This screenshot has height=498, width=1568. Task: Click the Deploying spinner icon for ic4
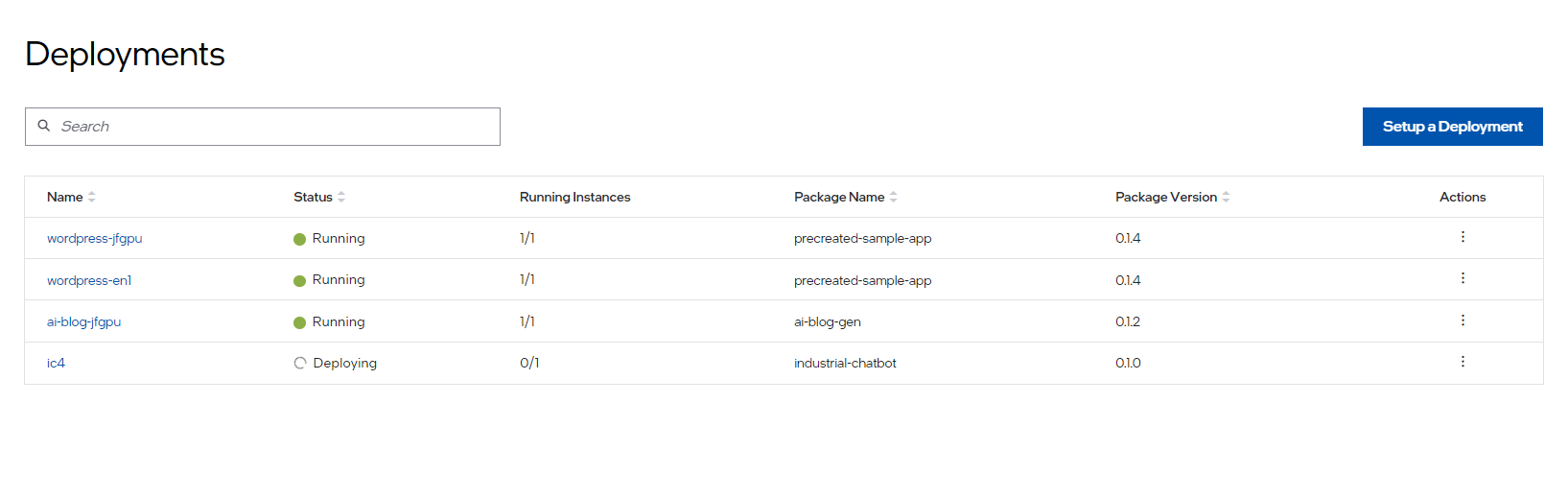pyautogui.click(x=300, y=363)
